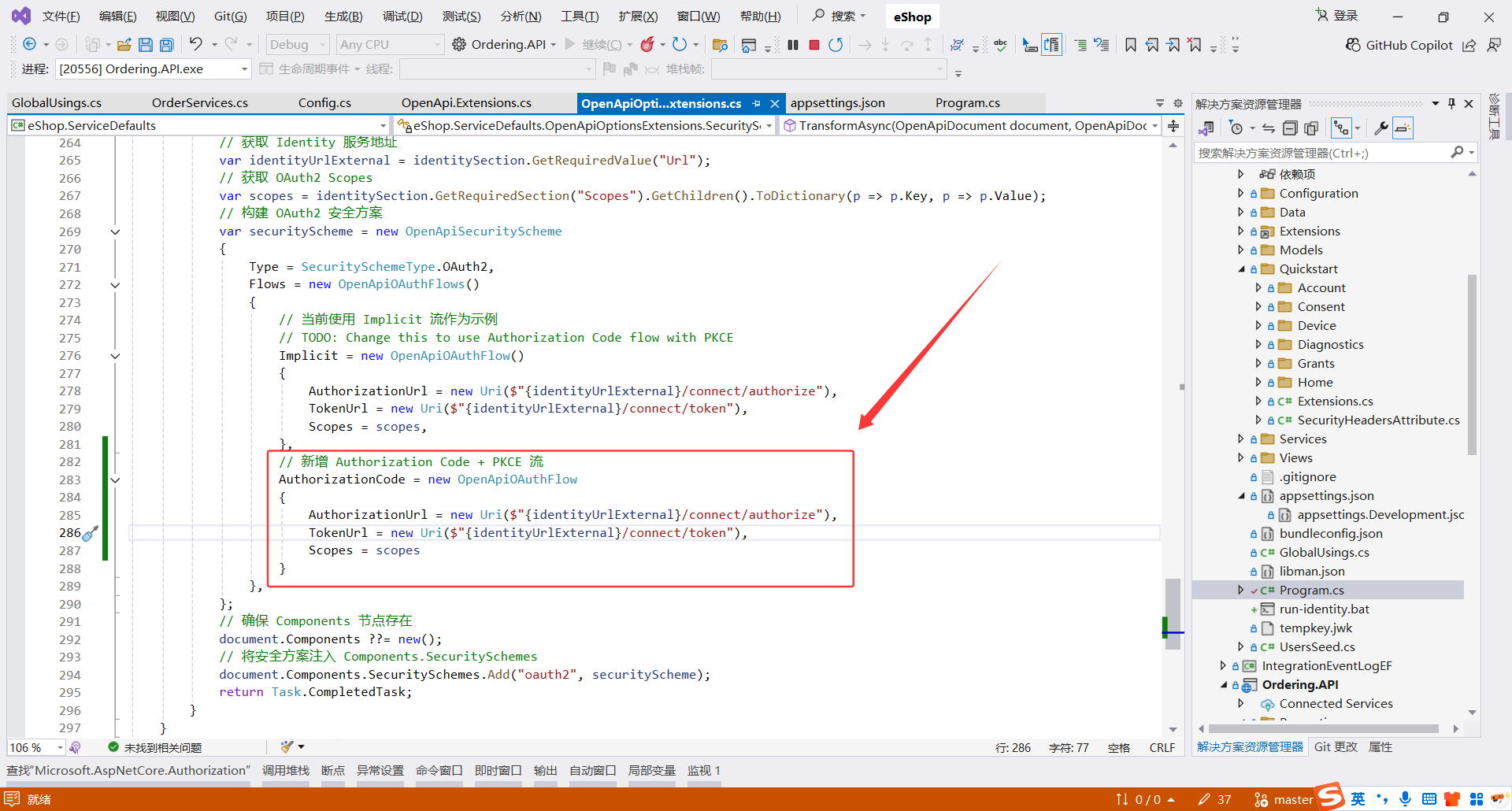The height and width of the screenshot is (811, 1512).
Task: Click the Show All Files icon in Solution Explorer
Action: click(x=1311, y=128)
